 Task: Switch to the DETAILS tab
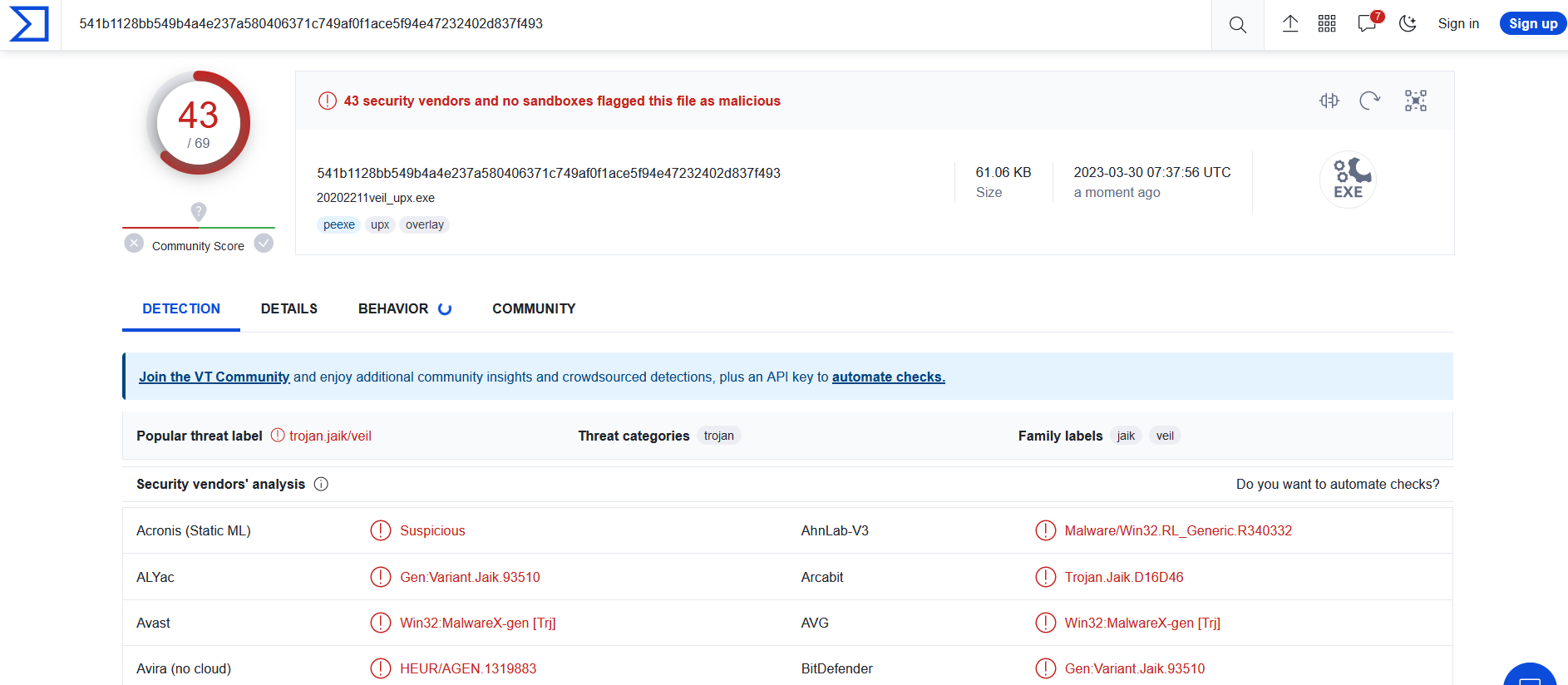tap(289, 308)
